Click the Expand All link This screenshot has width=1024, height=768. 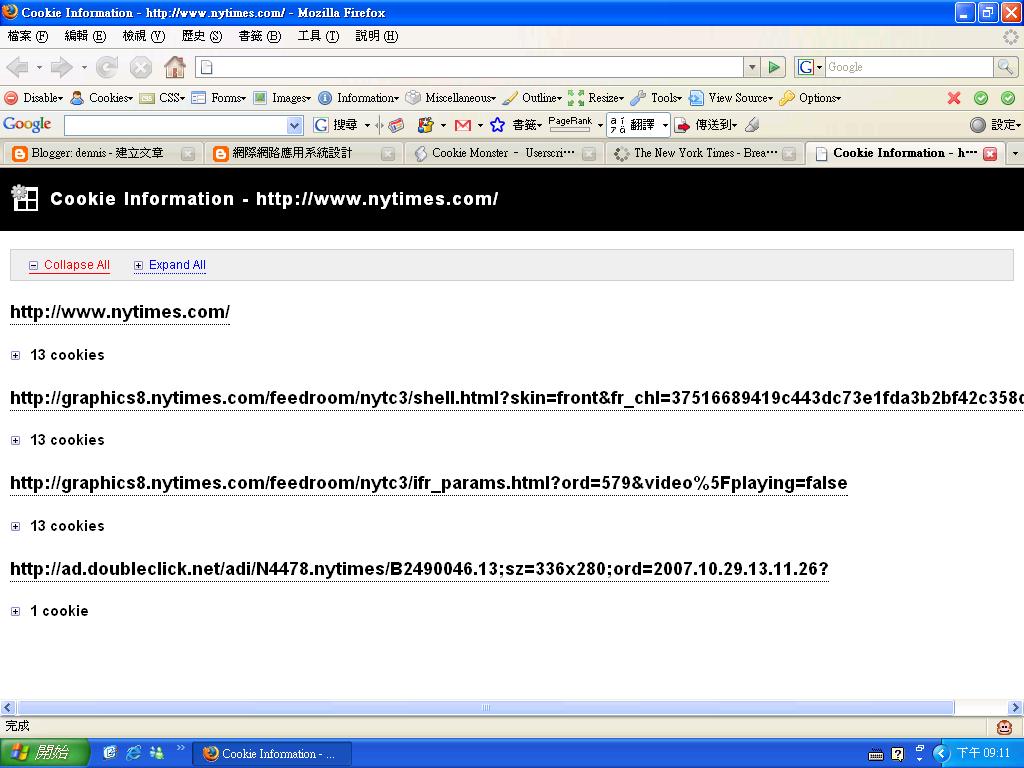tap(170, 265)
